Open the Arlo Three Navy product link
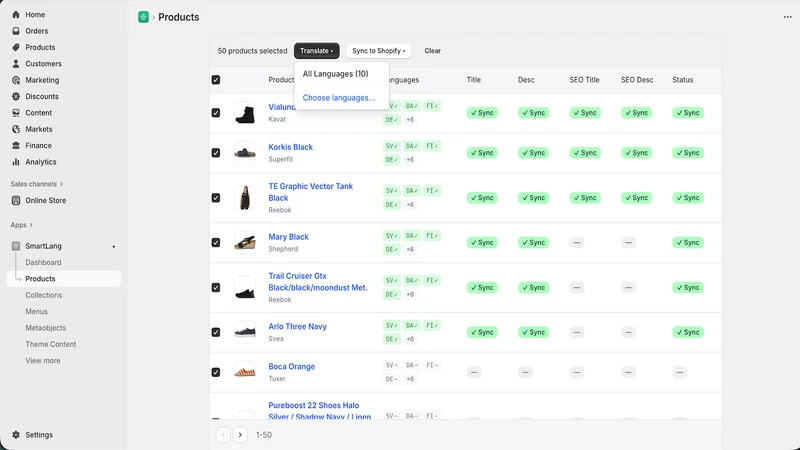The image size is (800, 450). 297,327
